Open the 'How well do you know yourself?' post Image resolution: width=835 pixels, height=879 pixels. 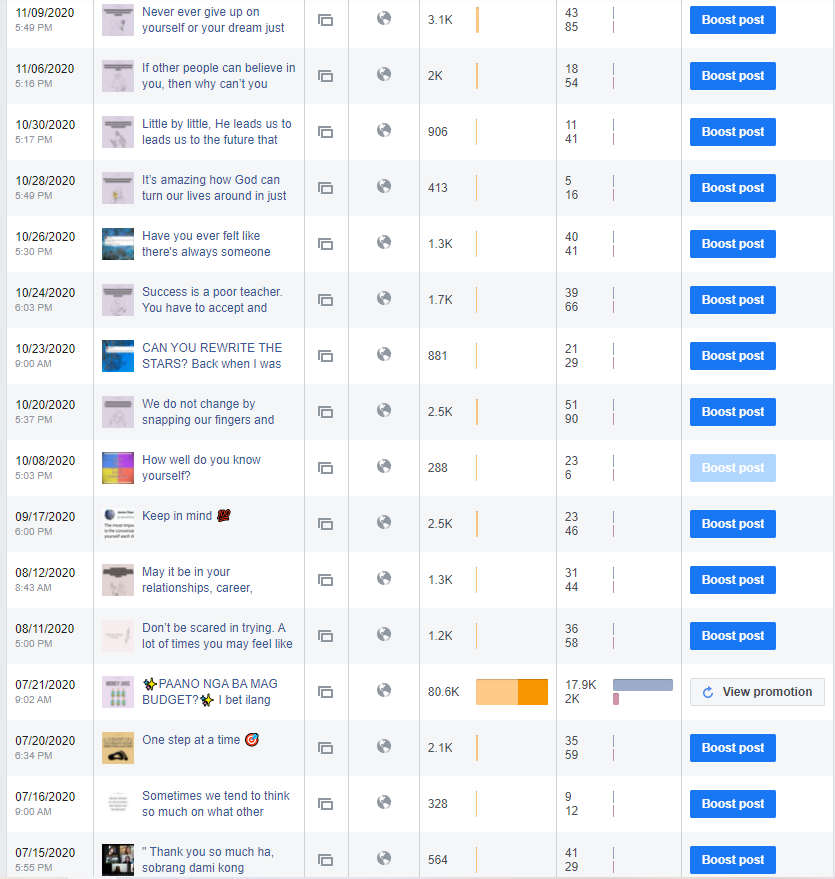coord(201,468)
